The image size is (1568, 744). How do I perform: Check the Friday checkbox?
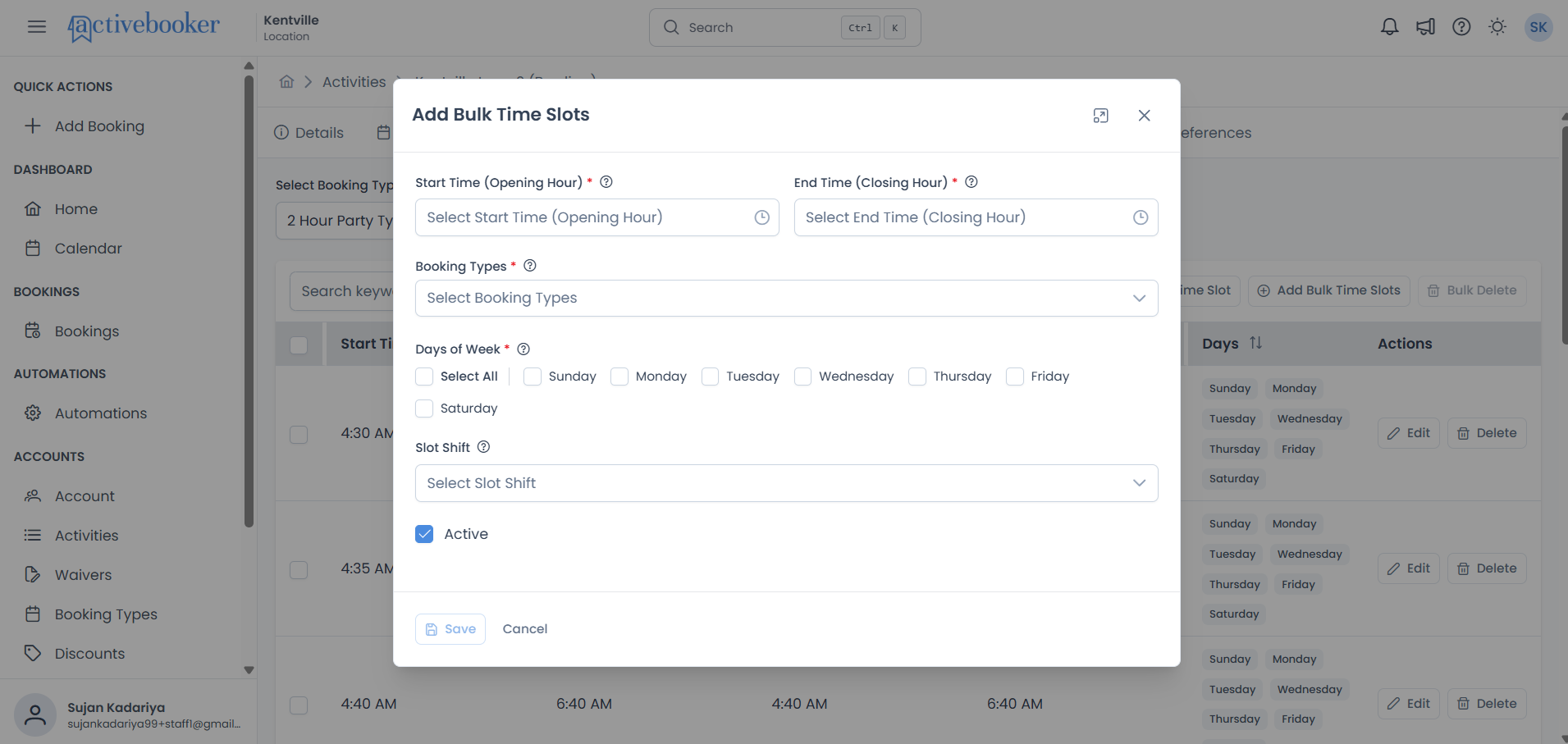pyautogui.click(x=1015, y=377)
